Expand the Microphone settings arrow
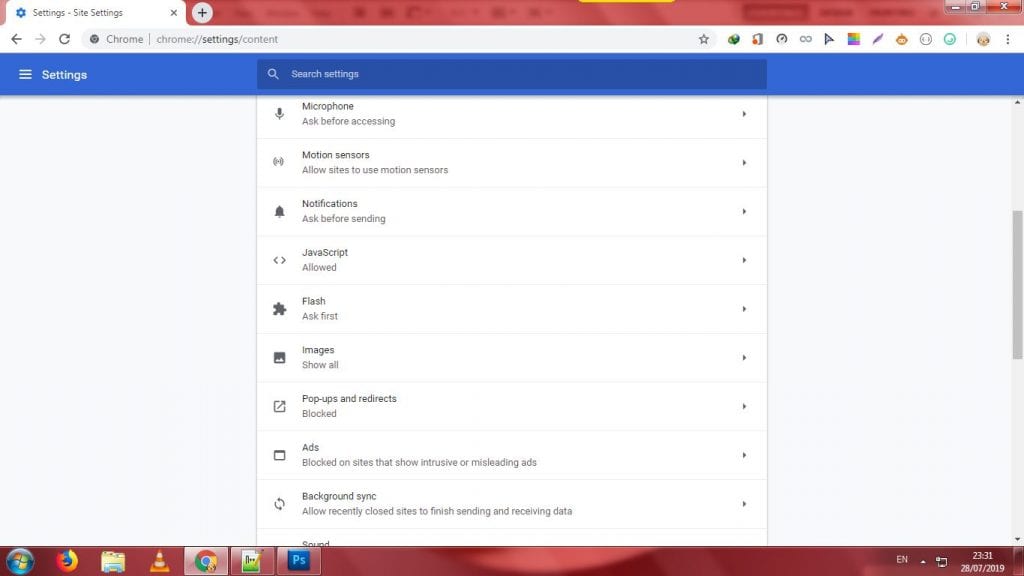Viewport: 1024px width, 576px height. tap(744, 114)
